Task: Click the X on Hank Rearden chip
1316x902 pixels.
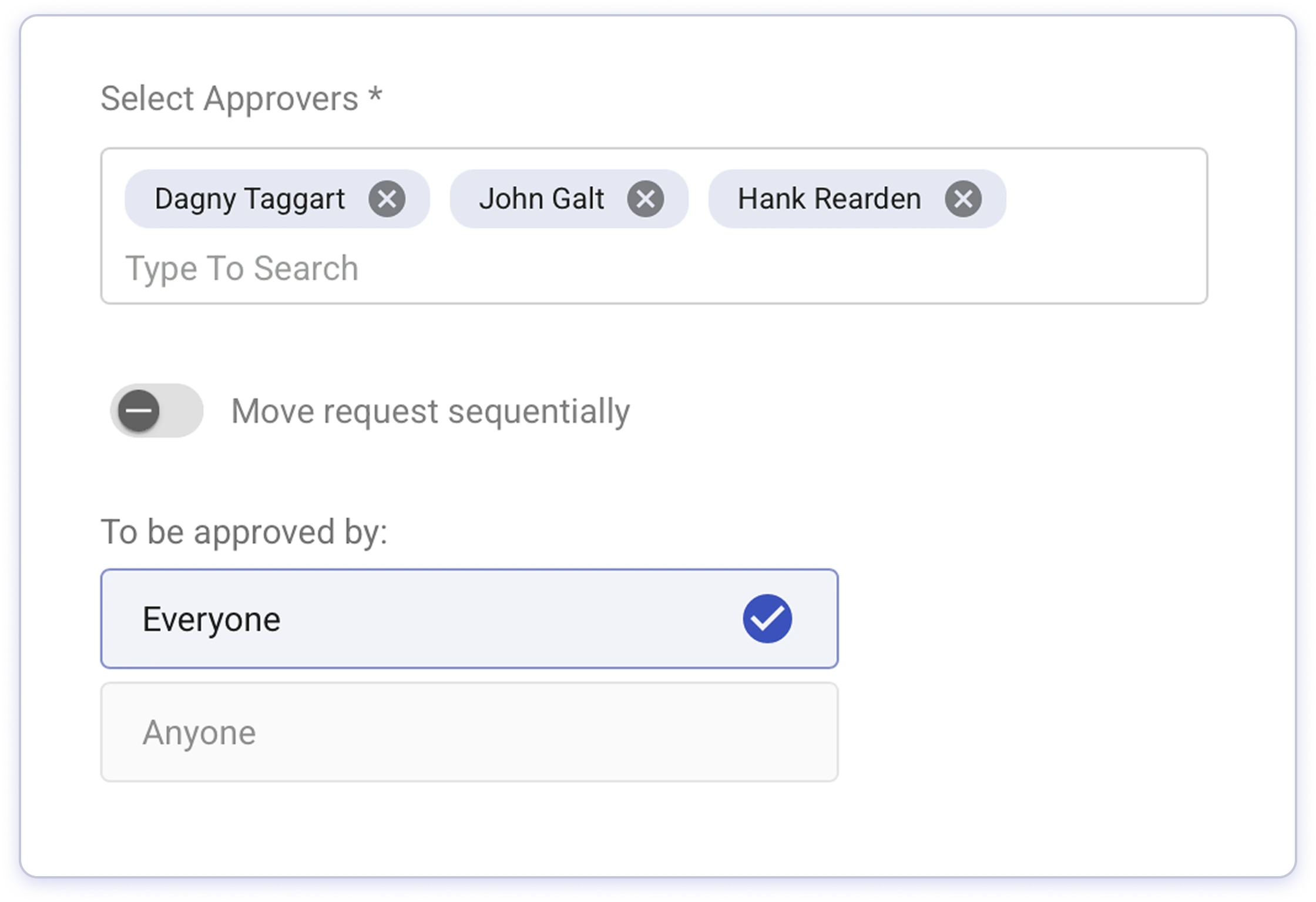Action: point(963,199)
